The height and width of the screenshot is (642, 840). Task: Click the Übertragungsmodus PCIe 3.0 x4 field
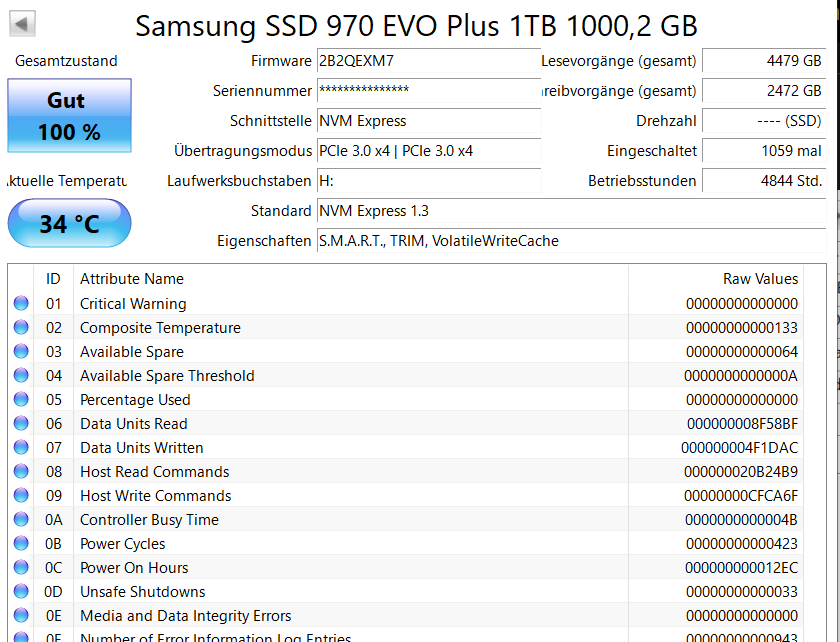click(429, 151)
